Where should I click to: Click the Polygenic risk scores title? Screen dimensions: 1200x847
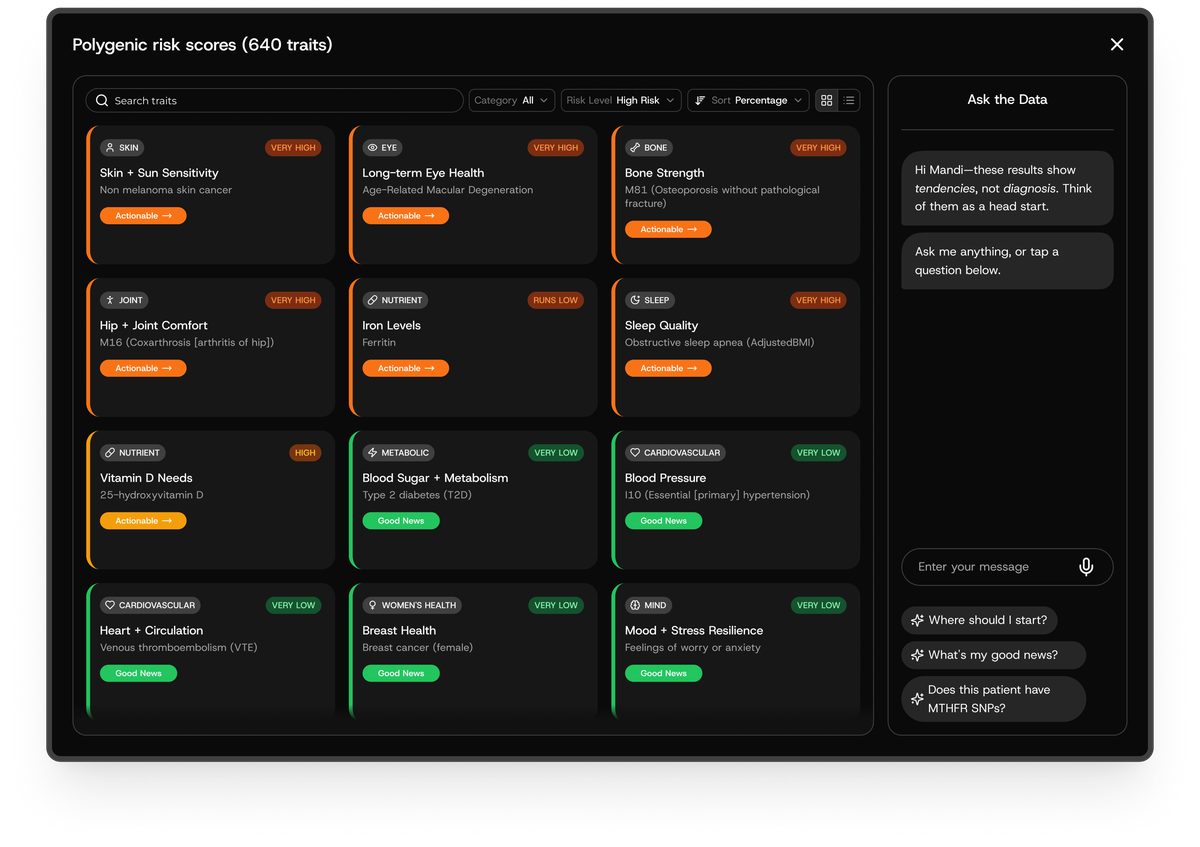click(202, 45)
